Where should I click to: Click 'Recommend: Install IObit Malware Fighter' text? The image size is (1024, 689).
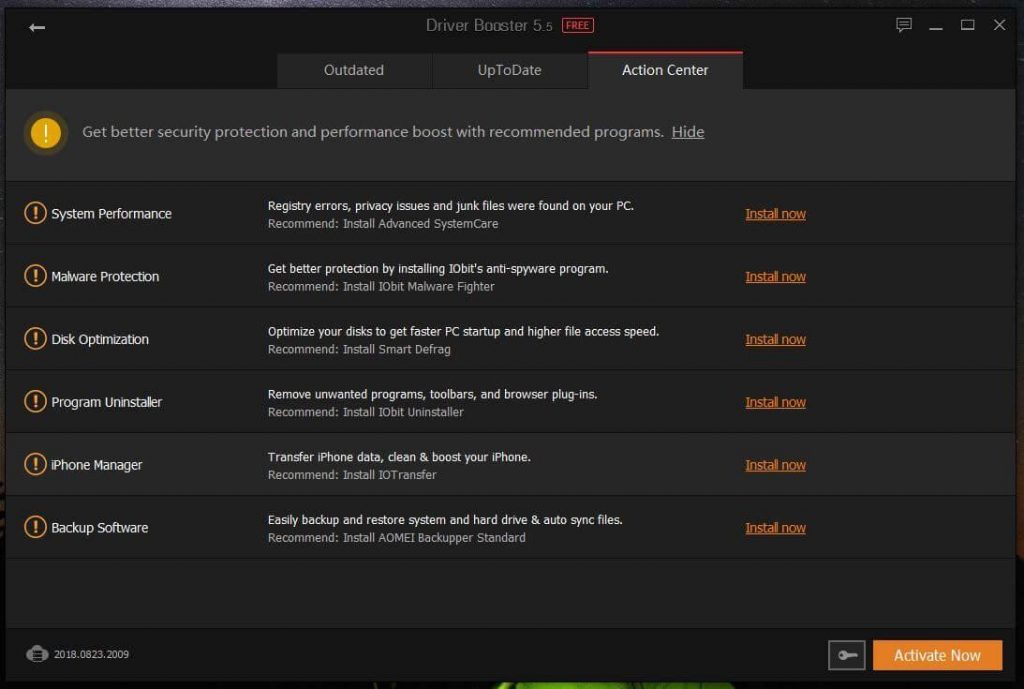[381, 287]
